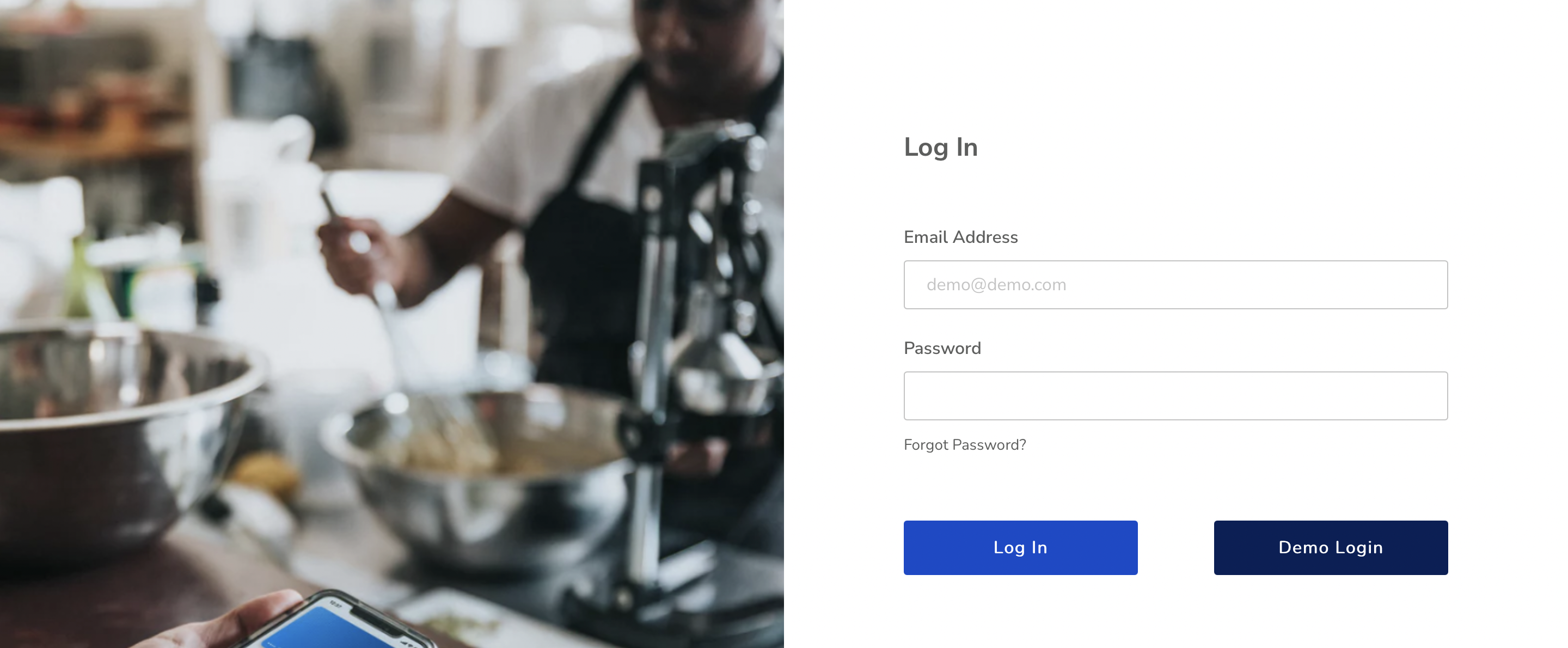Open the Forgot Password? link

tap(965, 445)
